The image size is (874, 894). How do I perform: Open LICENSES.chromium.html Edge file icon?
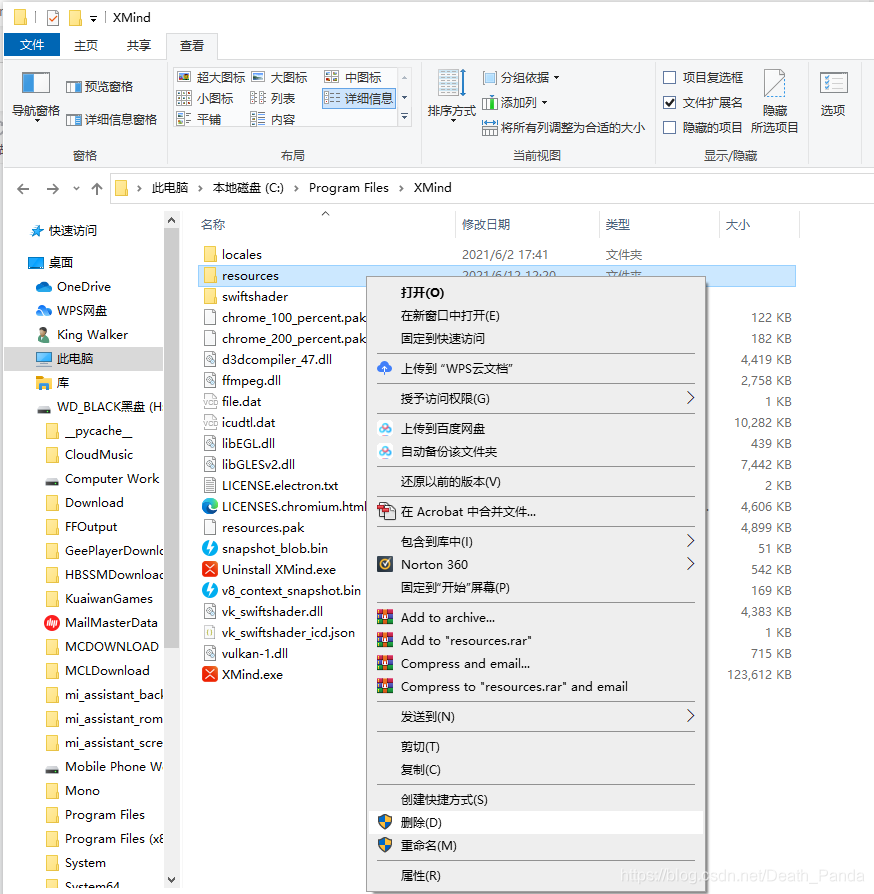coord(210,507)
